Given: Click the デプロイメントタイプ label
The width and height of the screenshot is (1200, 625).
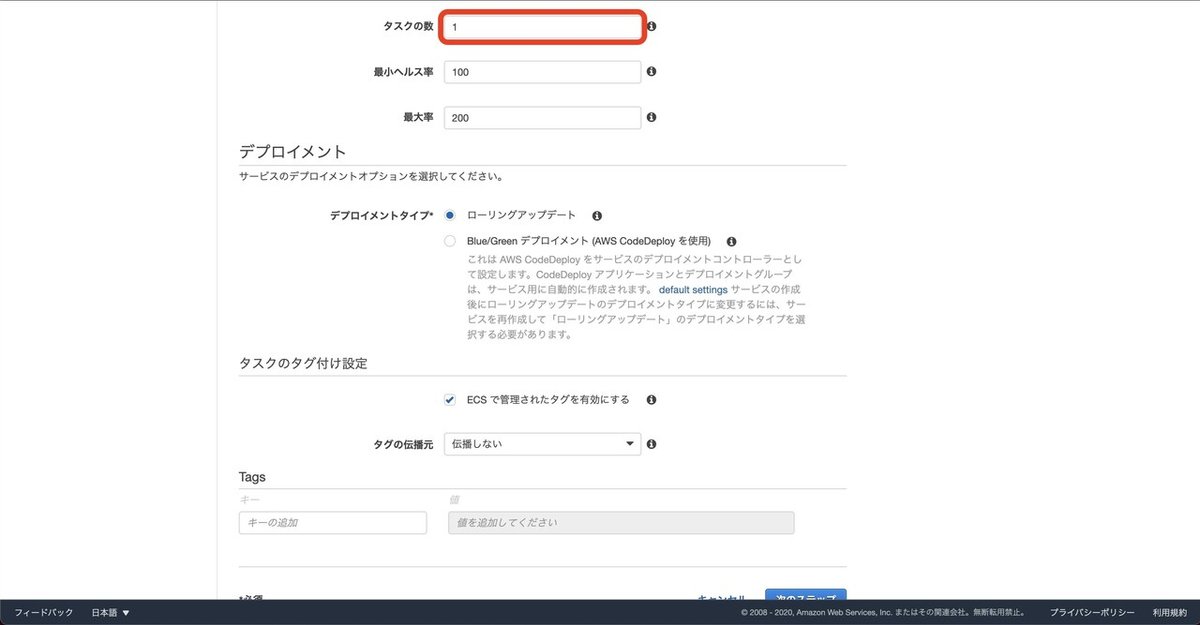Looking at the screenshot, I should pyautogui.click(x=382, y=215).
